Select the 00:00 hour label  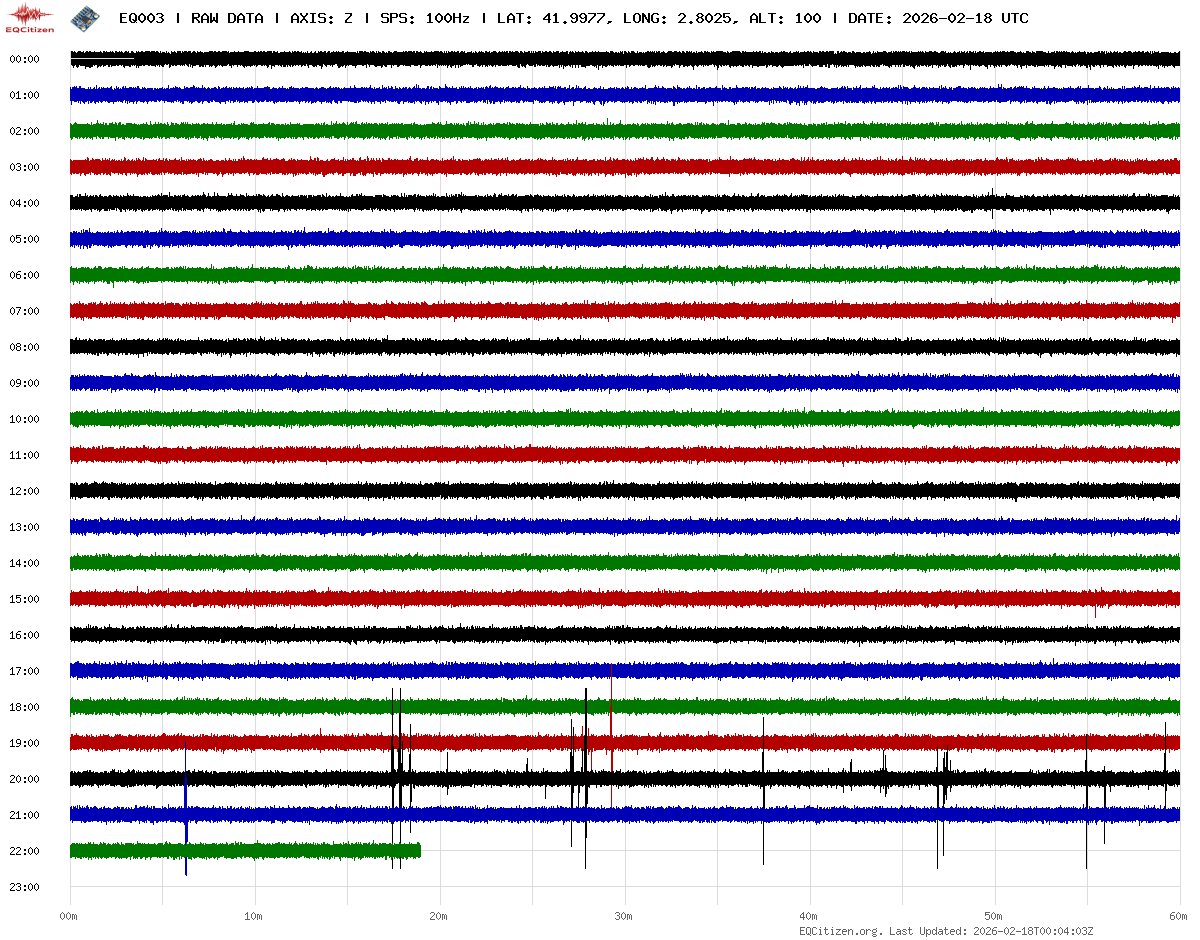(24, 59)
